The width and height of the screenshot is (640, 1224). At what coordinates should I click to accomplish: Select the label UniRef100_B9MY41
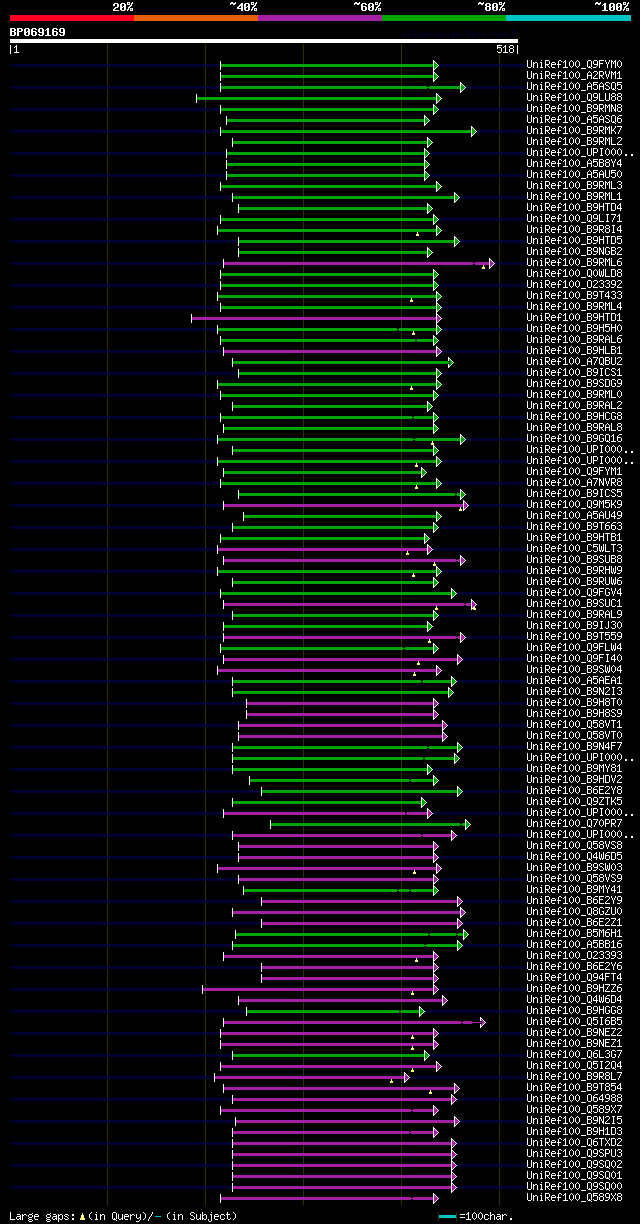pyautogui.click(x=574, y=889)
